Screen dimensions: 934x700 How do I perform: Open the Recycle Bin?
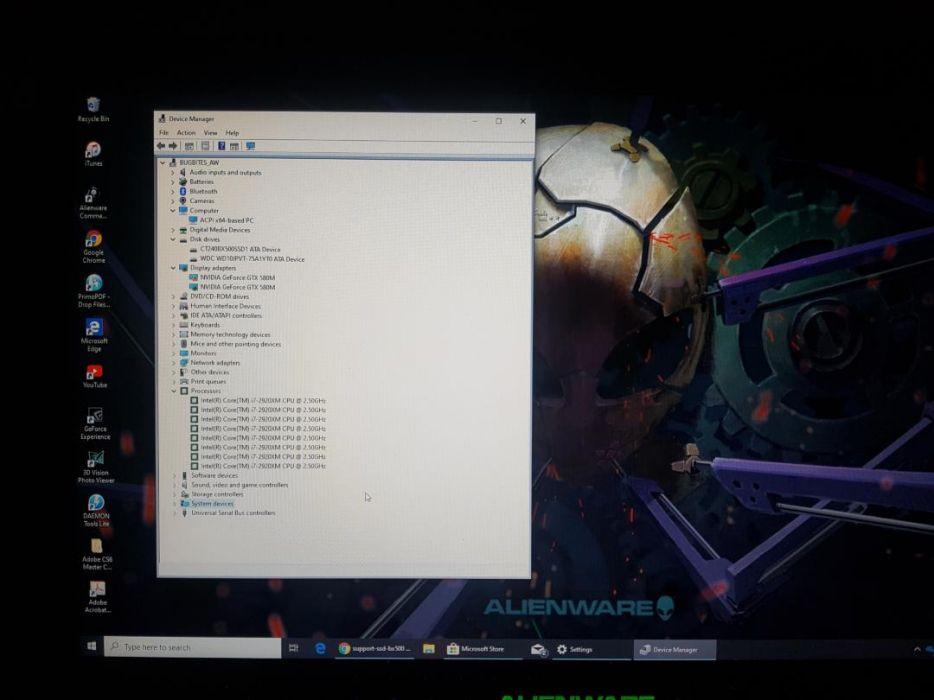(94, 105)
